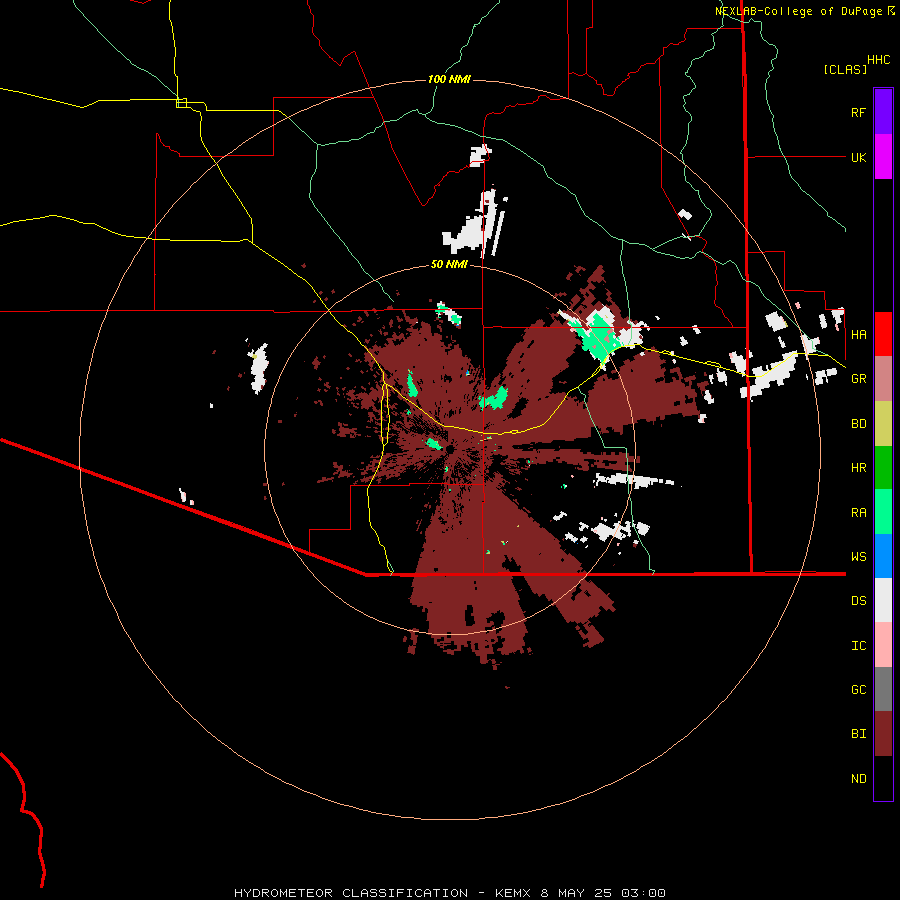Viewport: 900px width, 900px height.
Task: Click the WS blue legend swatch
Action: click(883, 556)
